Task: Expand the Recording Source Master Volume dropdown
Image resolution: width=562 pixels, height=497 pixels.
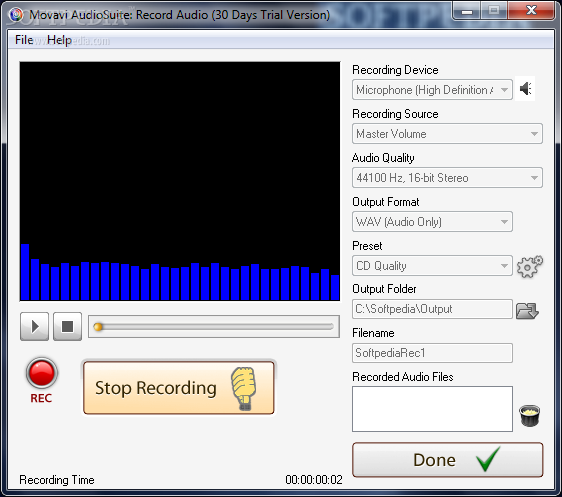Action: [447, 134]
